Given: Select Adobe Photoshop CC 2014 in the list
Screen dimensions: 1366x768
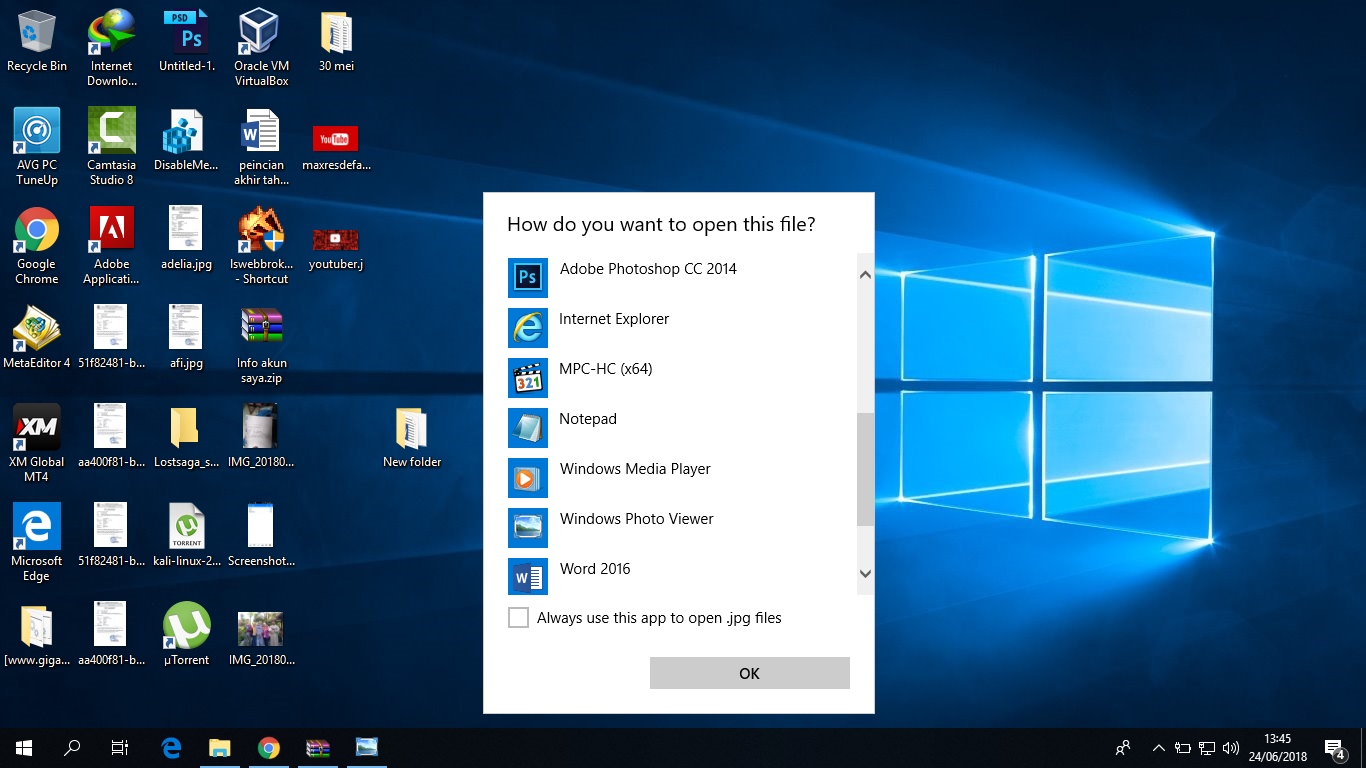Looking at the screenshot, I should tap(681, 277).
